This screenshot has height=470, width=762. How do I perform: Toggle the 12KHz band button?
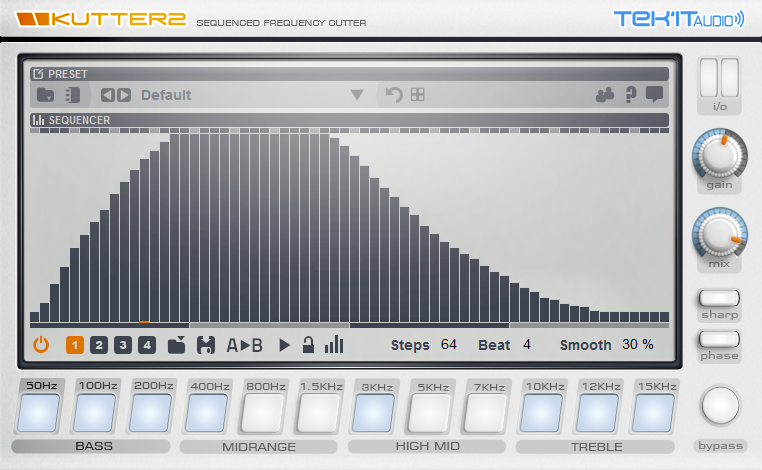tap(598, 412)
